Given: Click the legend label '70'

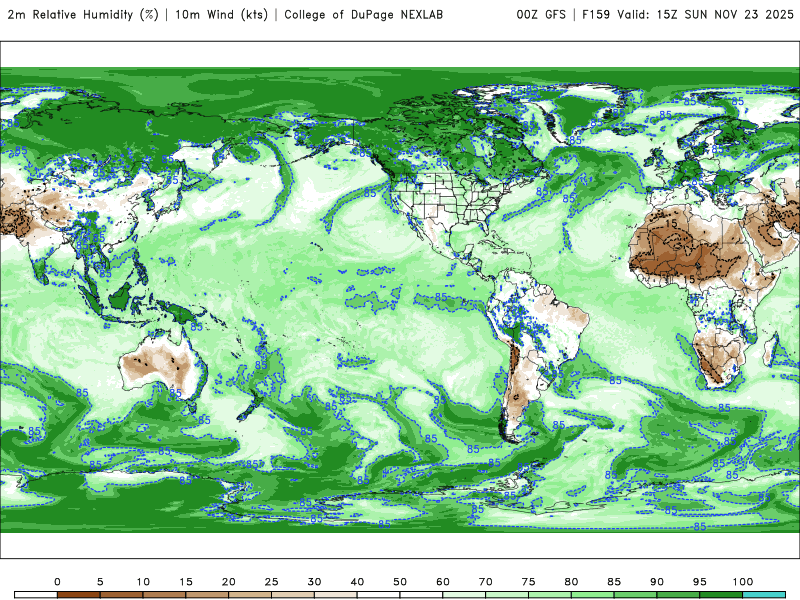Looking at the screenshot, I should click(486, 582).
